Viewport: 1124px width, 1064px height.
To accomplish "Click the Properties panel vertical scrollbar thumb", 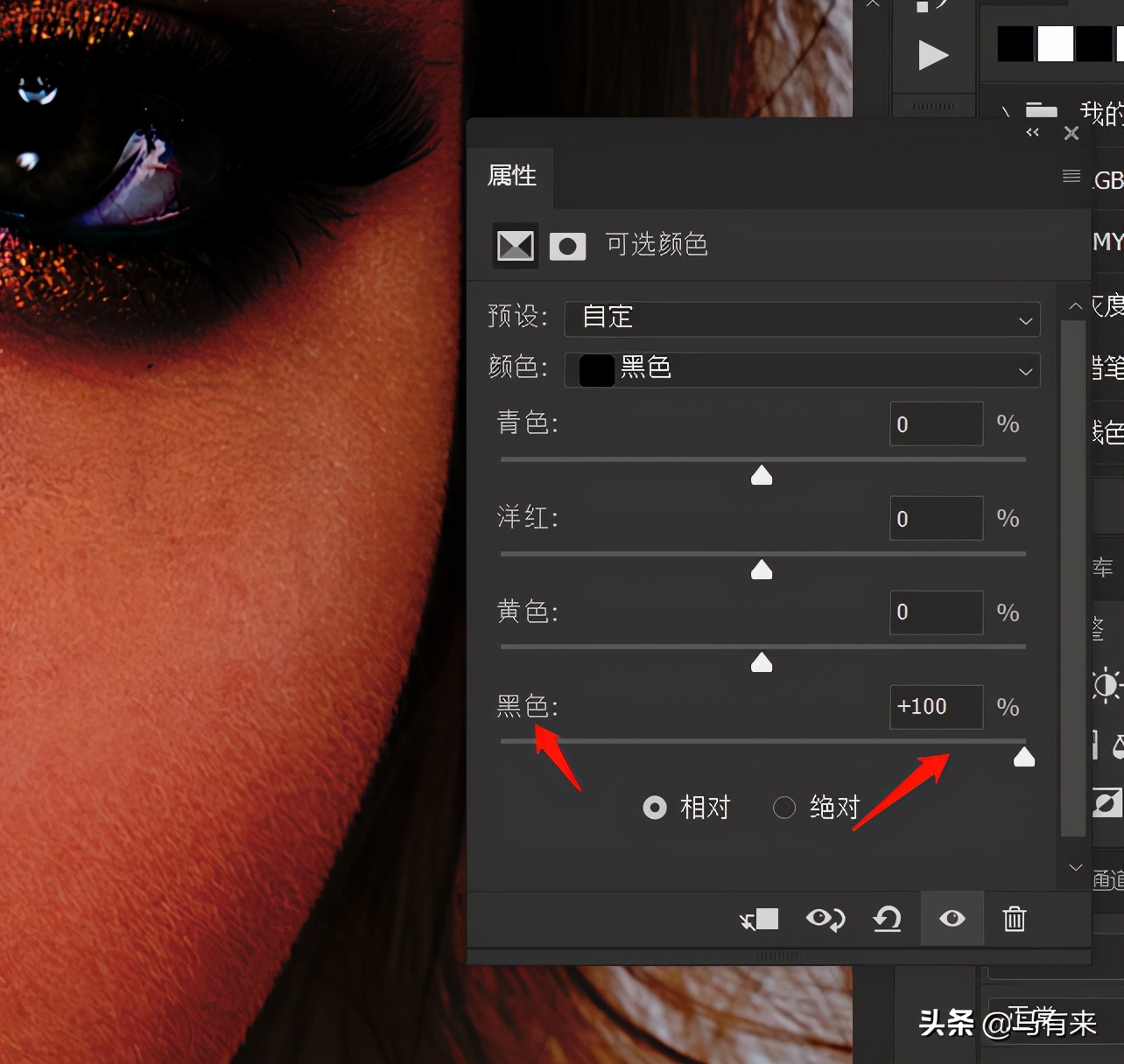I will point(1073,579).
